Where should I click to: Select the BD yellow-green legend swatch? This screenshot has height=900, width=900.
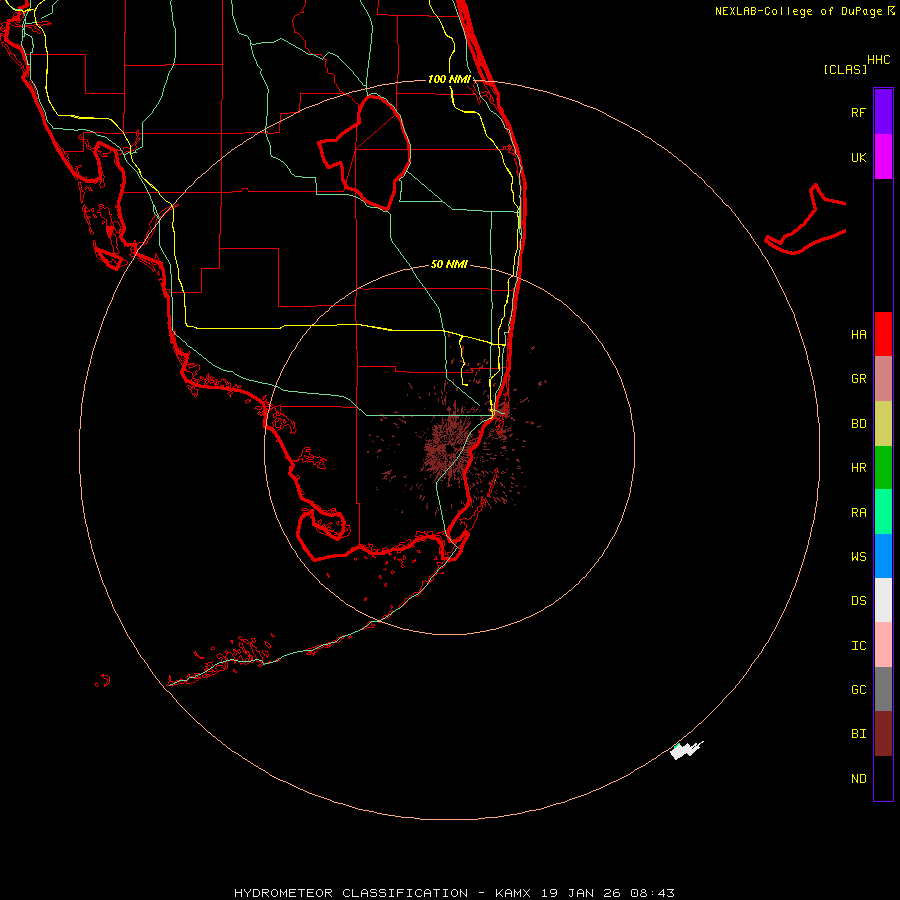pyautogui.click(x=883, y=424)
